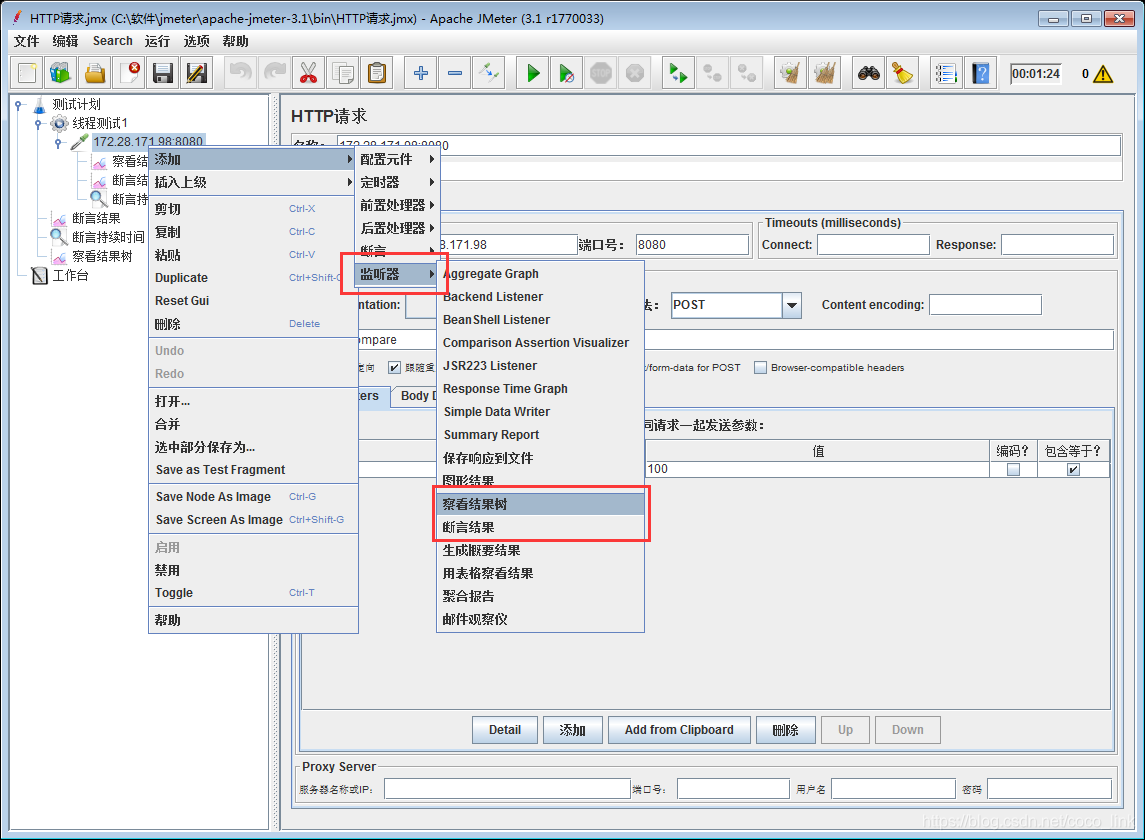Viewport: 1145px width, 840px height.
Task: Click the Clear results broom-and-gear icon
Action: pyautogui.click(x=790, y=73)
